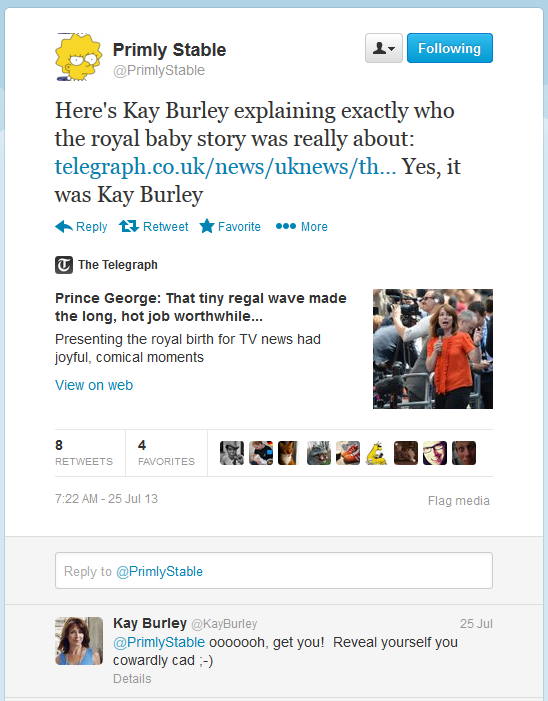
Task: Click the fox avatar among retweeters
Action: [290, 453]
